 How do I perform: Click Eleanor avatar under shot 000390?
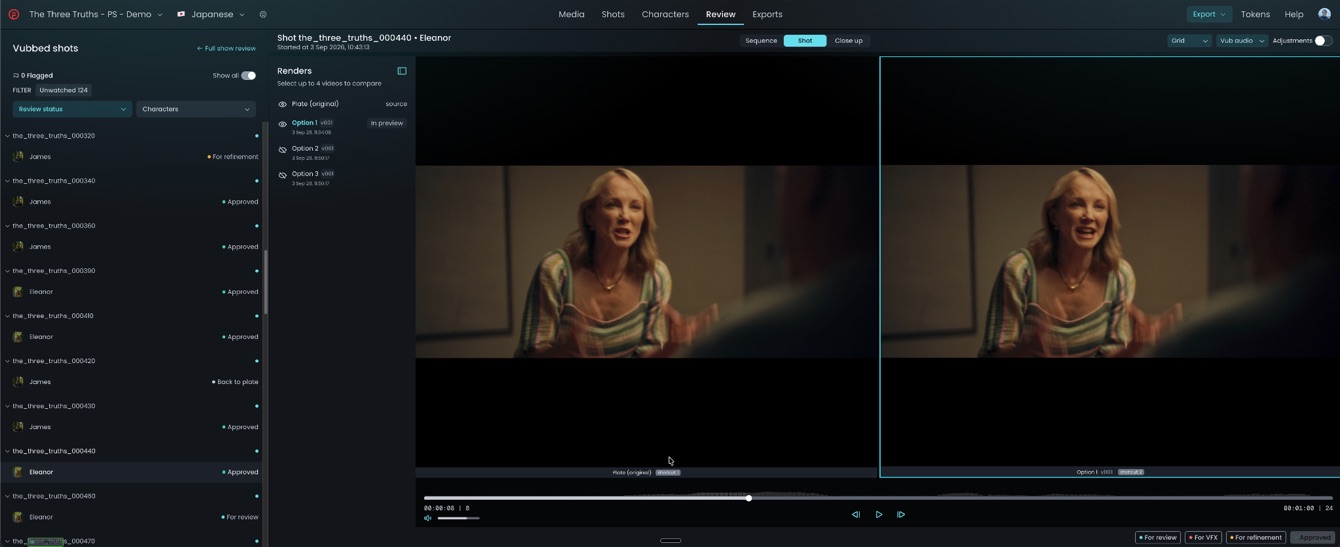tap(18, 292)
